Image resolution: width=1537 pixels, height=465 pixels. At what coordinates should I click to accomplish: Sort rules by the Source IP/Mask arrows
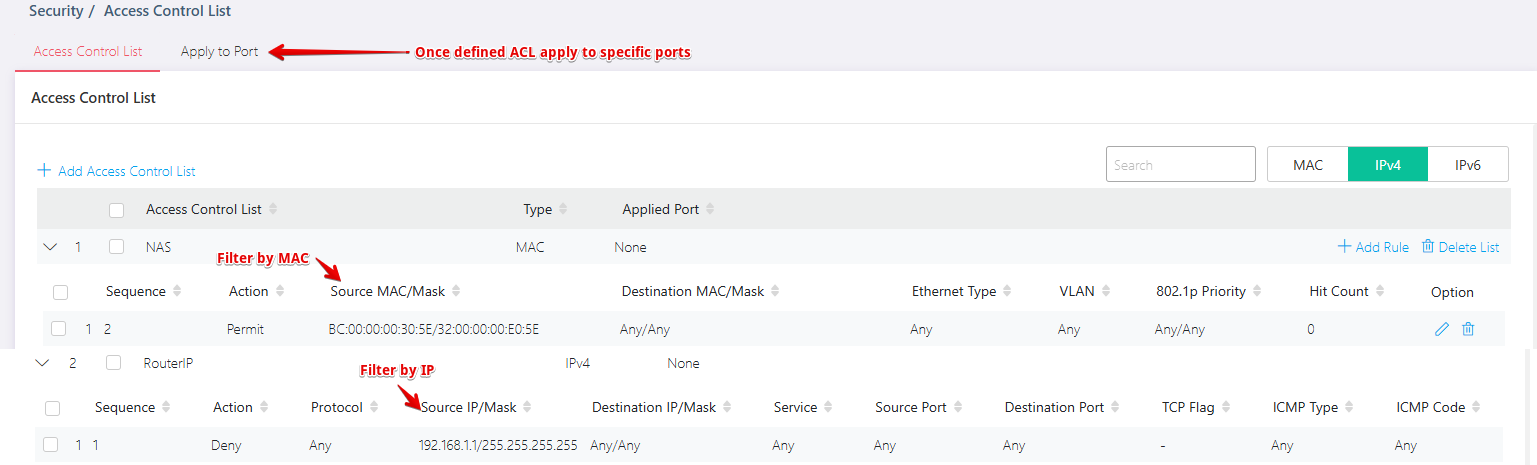point(527,407)
